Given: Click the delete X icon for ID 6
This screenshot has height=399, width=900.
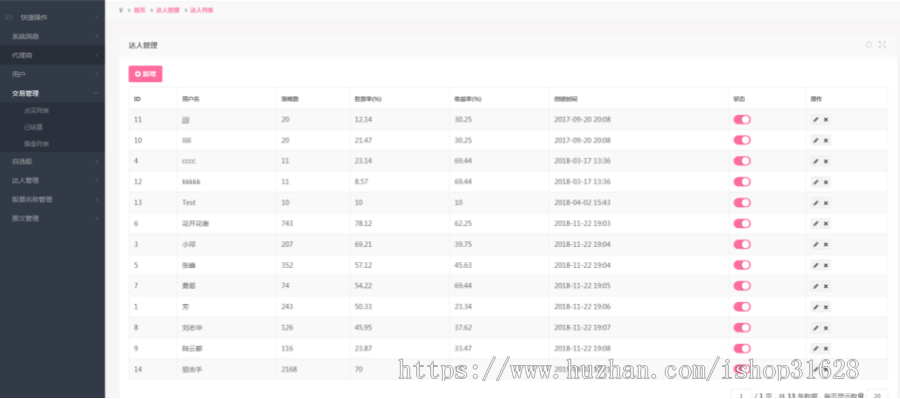Looking at the screenshot, I should point(826,223).
